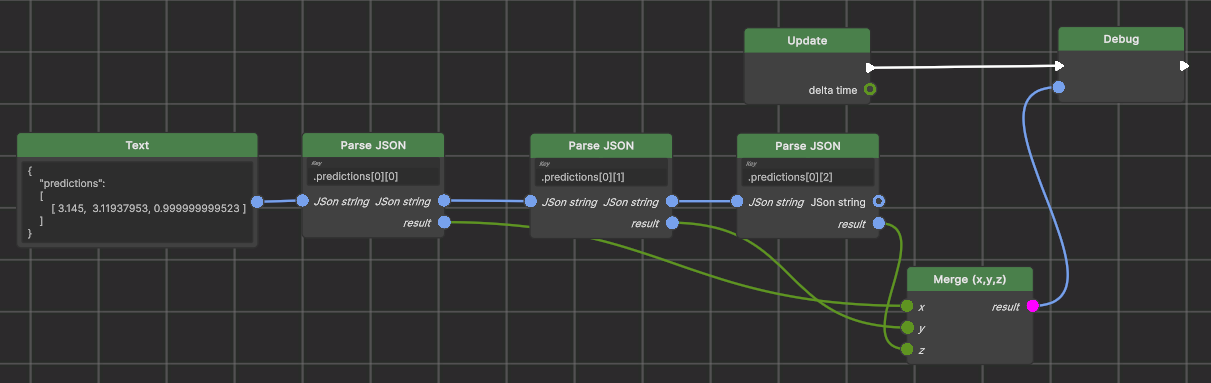1211x383 pixels.
Task: Click result port of .predictions[0][2] node
Action: click(x=879, y=223)
